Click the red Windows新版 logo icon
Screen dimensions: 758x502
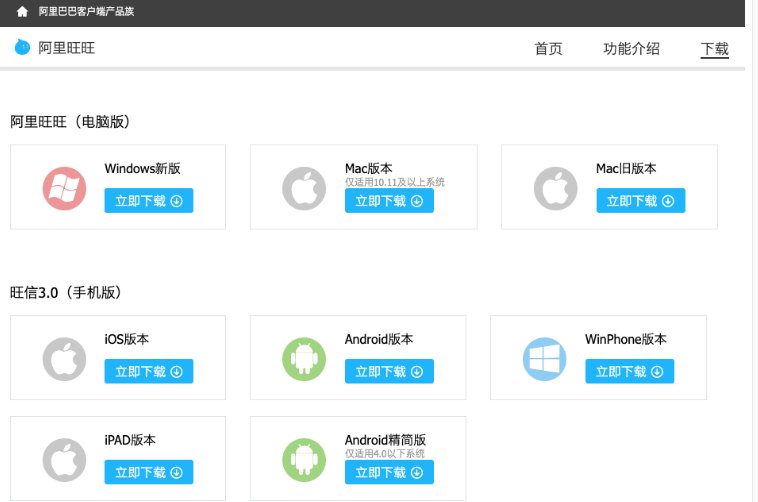pyautogui.click(x=64, y=188)
